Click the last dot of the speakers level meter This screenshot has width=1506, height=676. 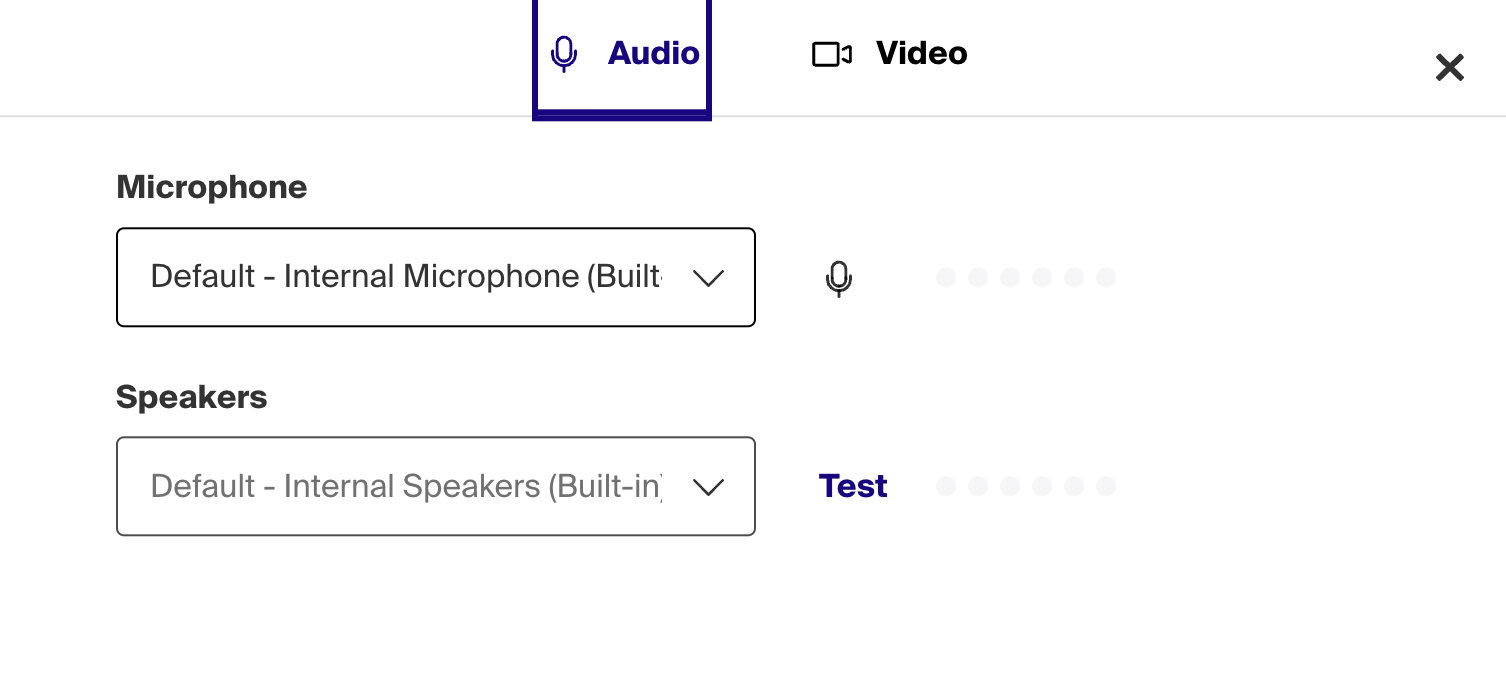tap(1105, 486)
